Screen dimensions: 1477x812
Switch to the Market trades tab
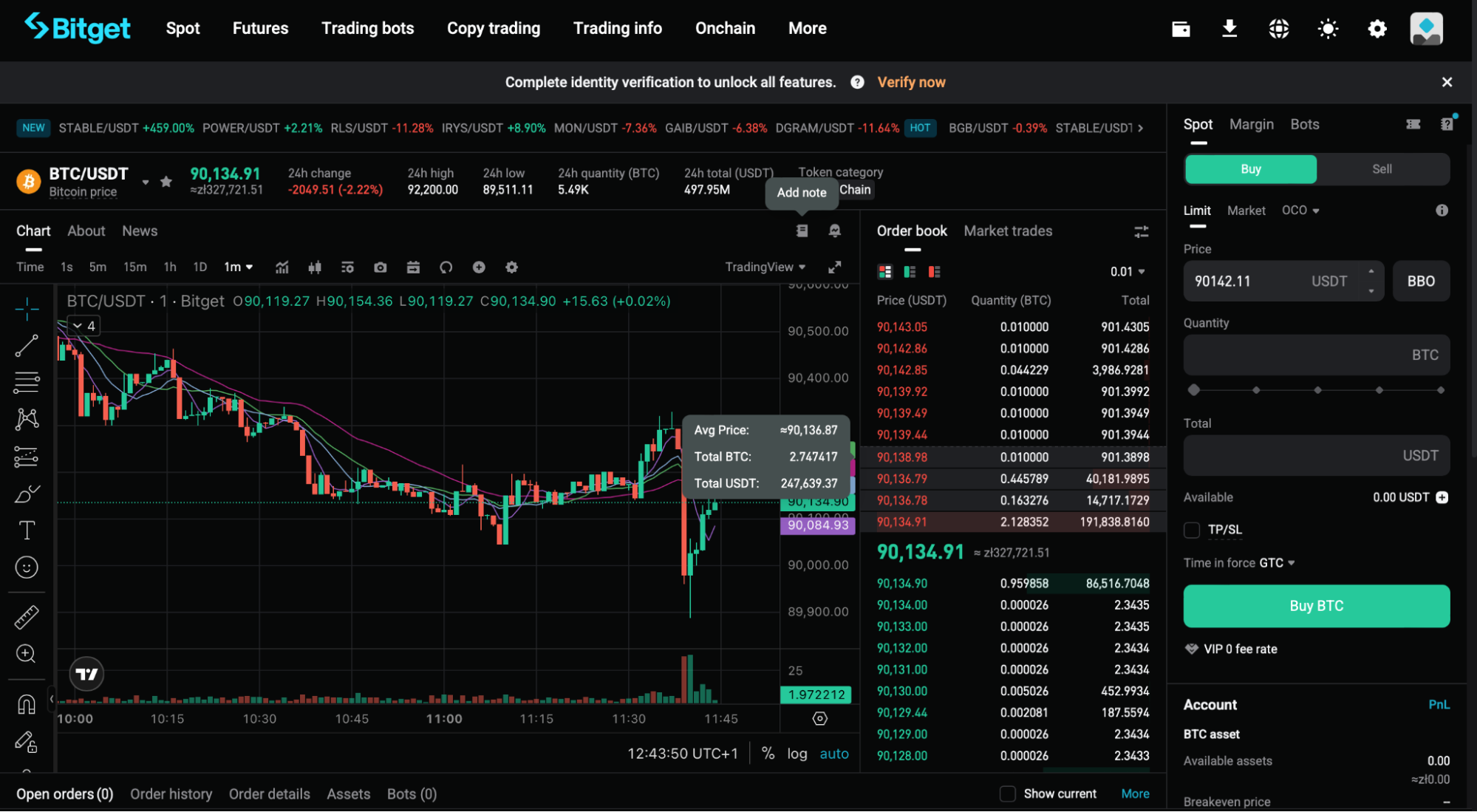(1008, 231)
